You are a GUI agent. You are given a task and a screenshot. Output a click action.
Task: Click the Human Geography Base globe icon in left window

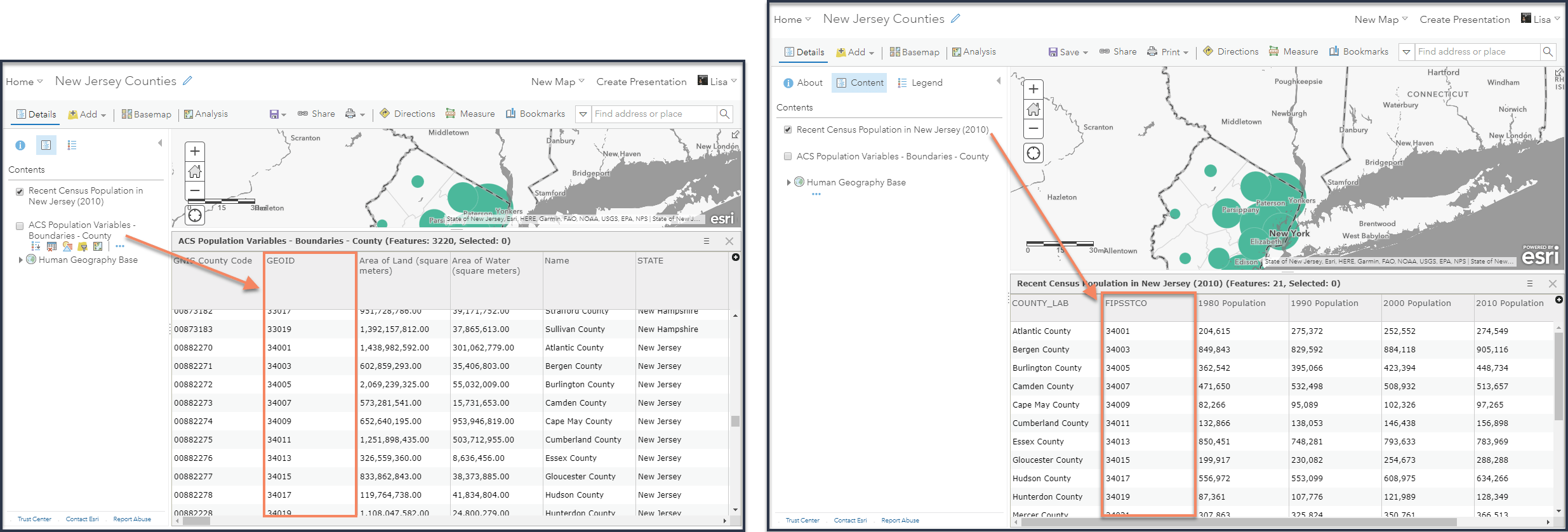(x=31, y=259)
